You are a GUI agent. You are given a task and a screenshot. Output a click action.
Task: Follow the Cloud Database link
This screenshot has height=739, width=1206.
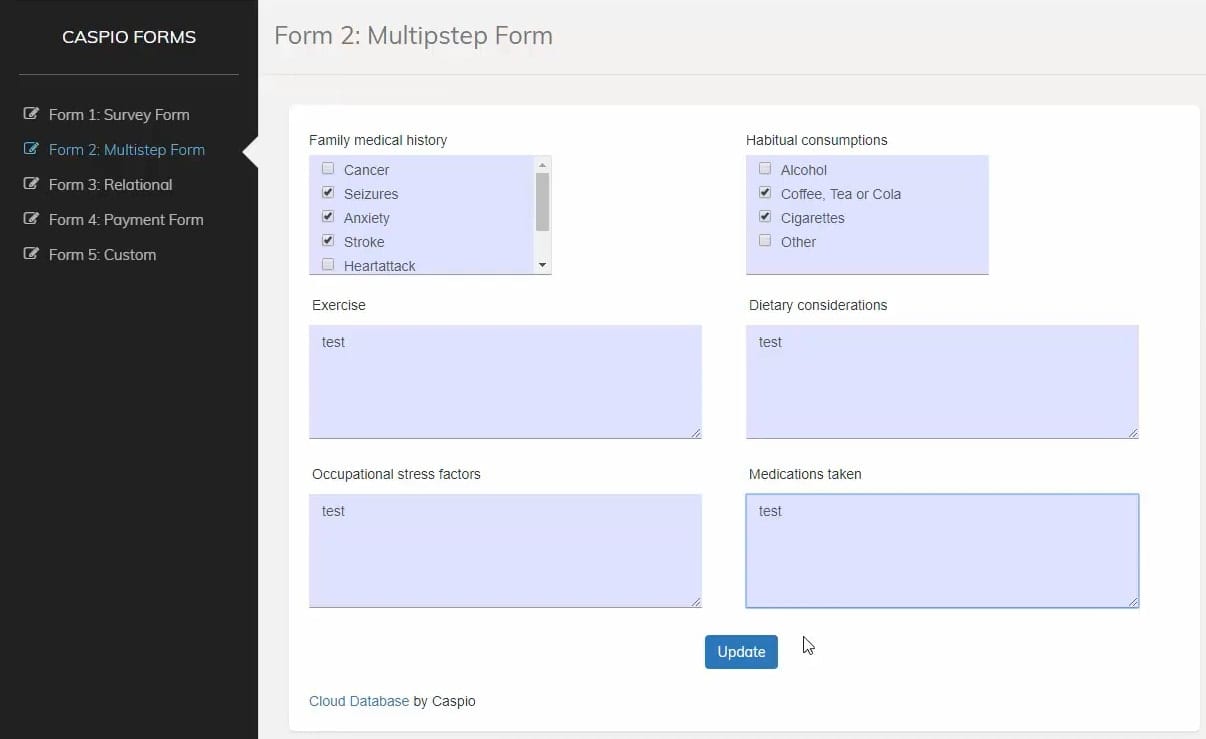pos(358,701)
